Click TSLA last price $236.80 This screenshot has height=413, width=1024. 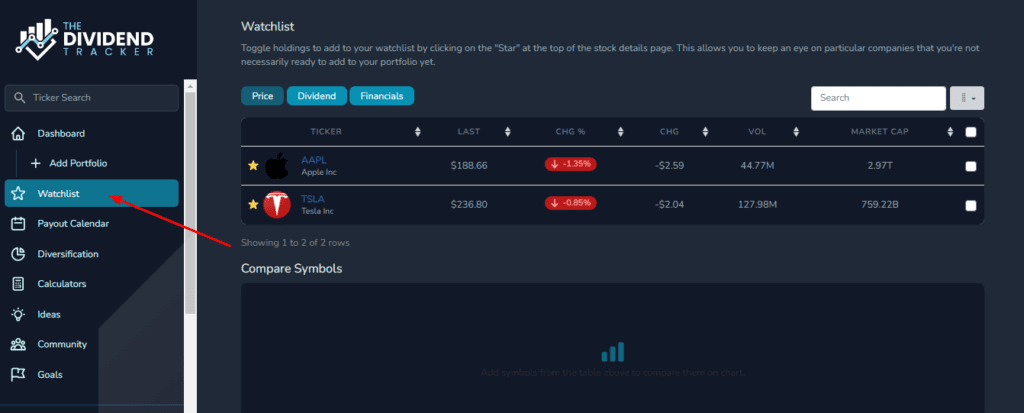point(469,205)
